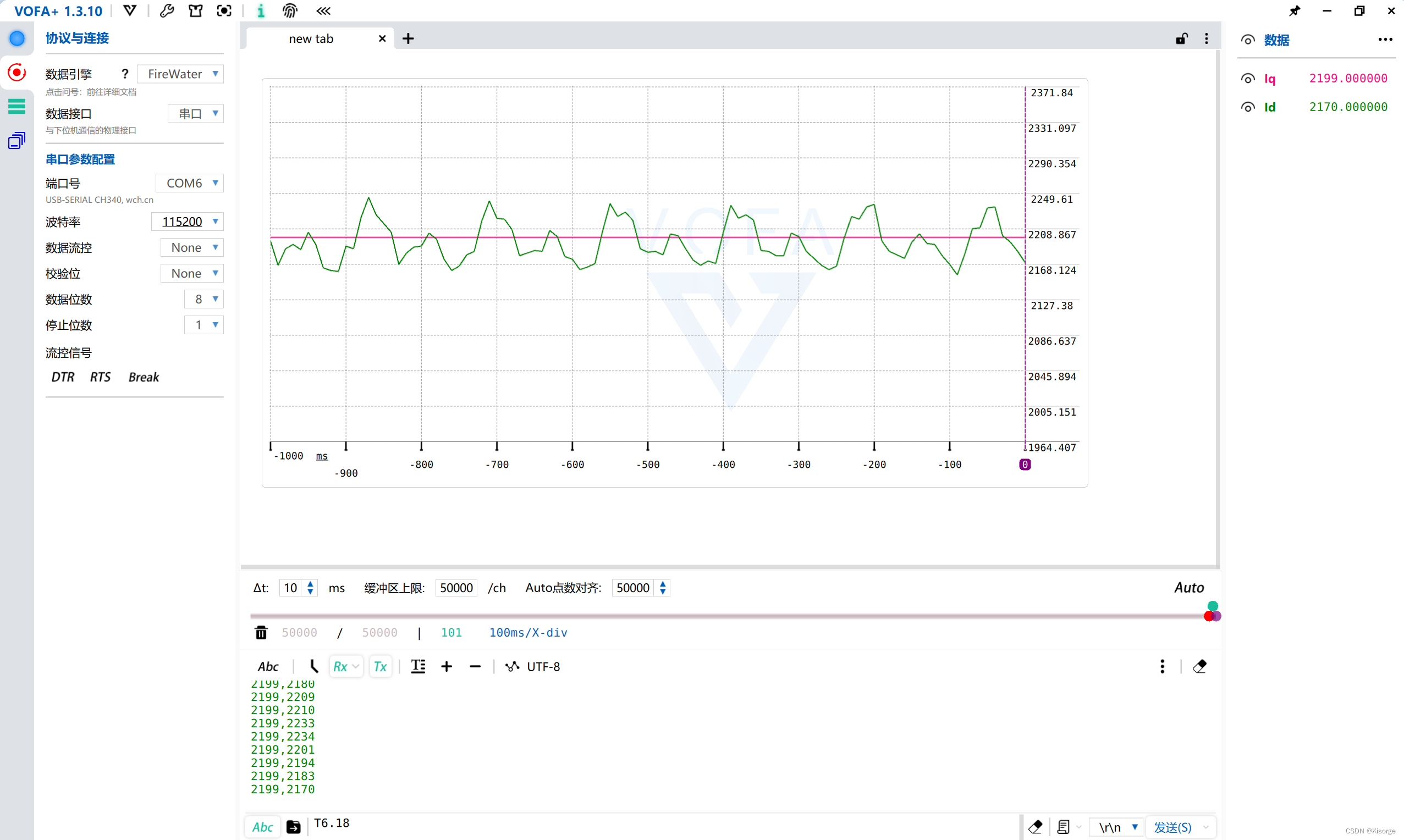Toggle visibility of Id channel
The height and width of the screenshot is (840, 1404).
[x=1248, y=107]
